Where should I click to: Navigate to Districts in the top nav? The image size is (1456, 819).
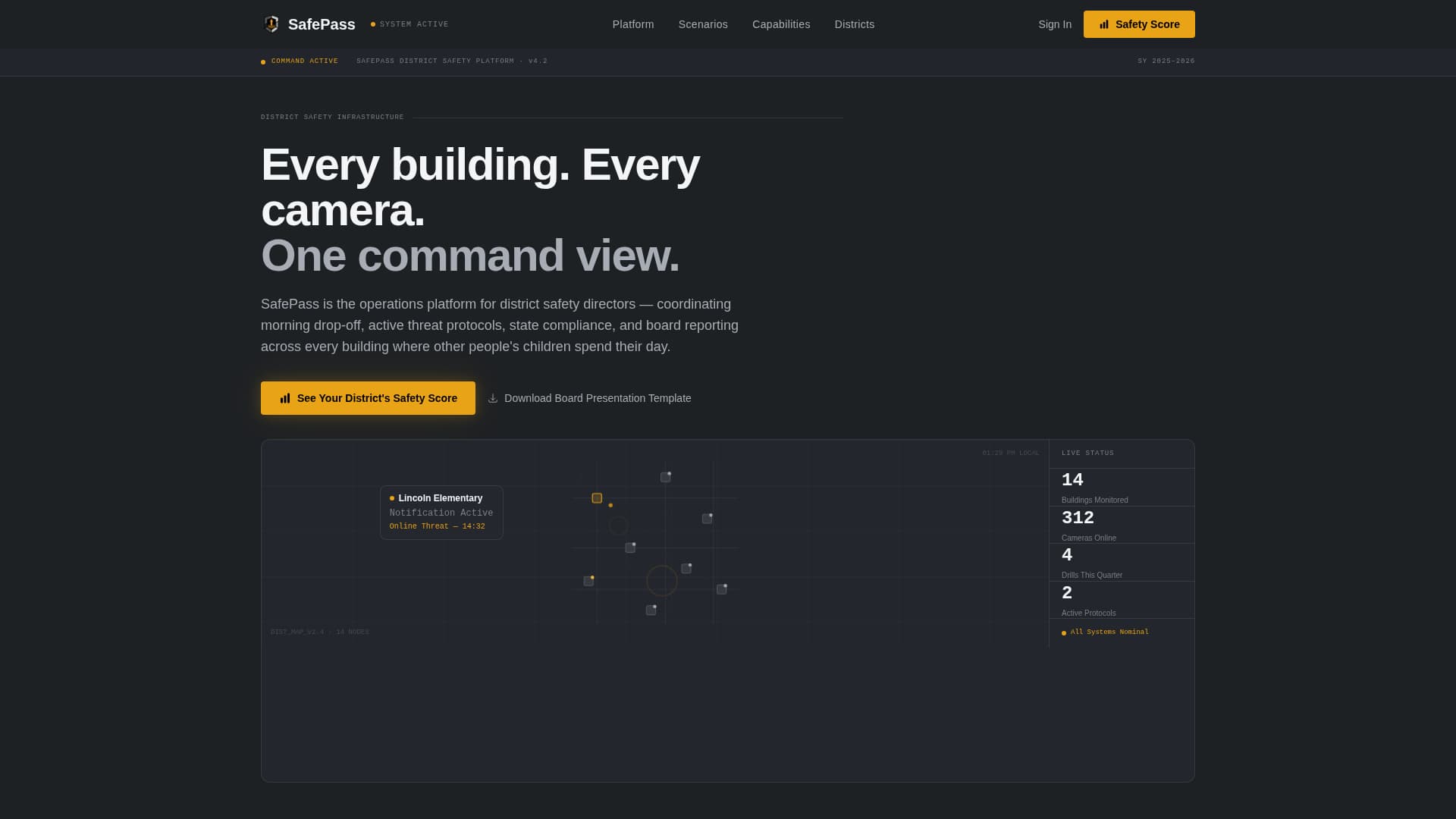click(854, 24)
